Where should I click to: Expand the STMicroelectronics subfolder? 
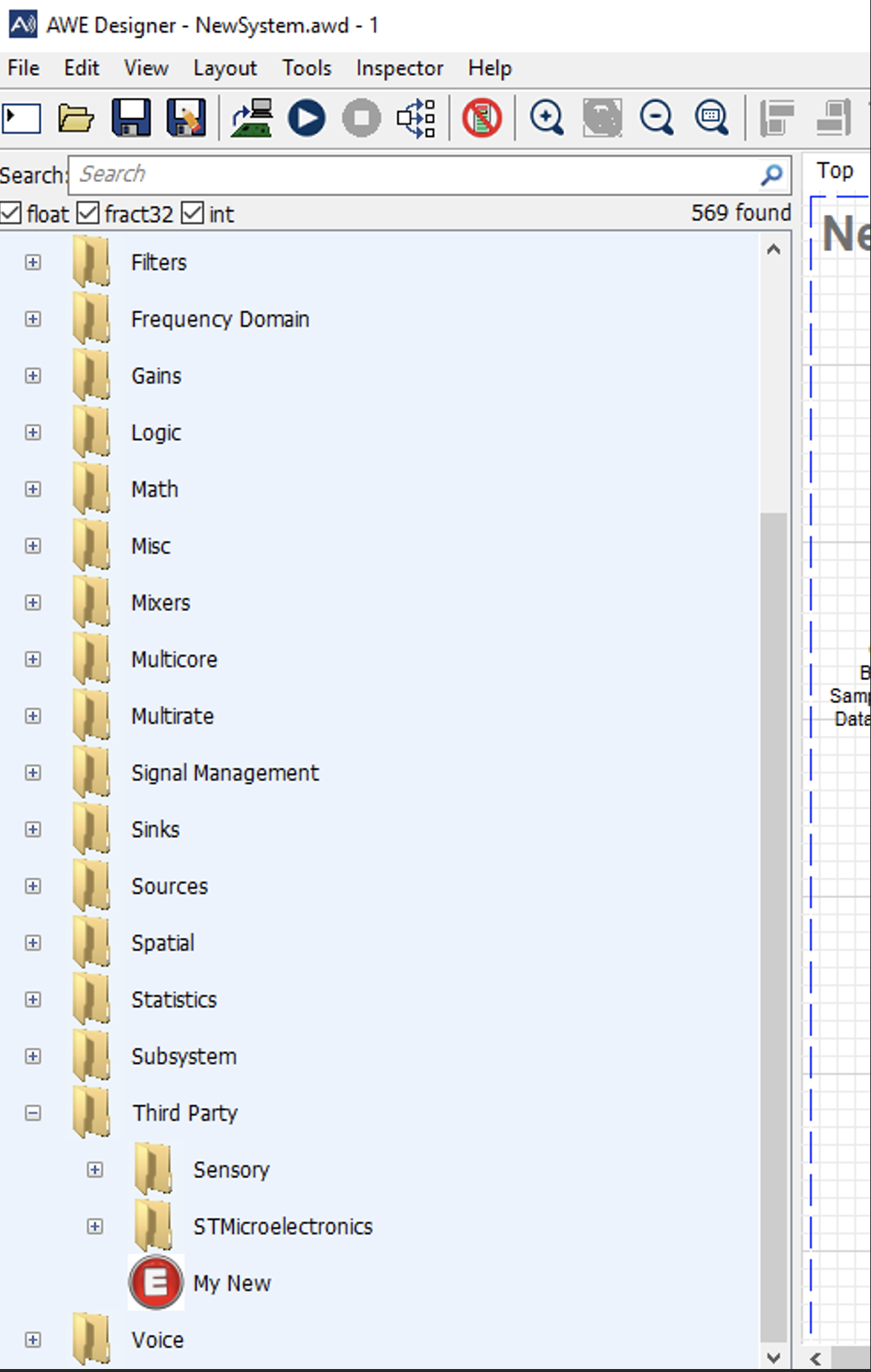[x=94, y=1226]
